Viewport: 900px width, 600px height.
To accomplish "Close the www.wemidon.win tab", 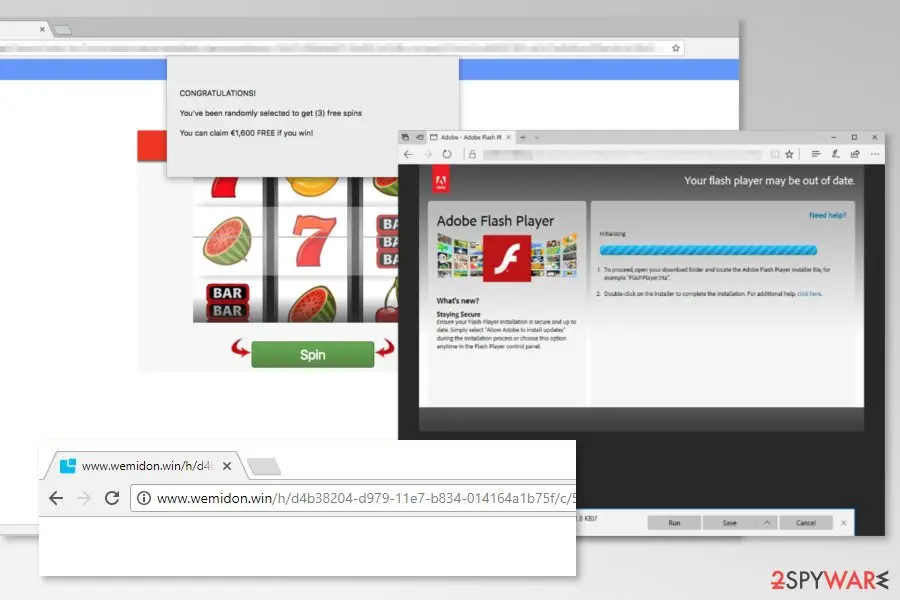I will tap(227, 466).
